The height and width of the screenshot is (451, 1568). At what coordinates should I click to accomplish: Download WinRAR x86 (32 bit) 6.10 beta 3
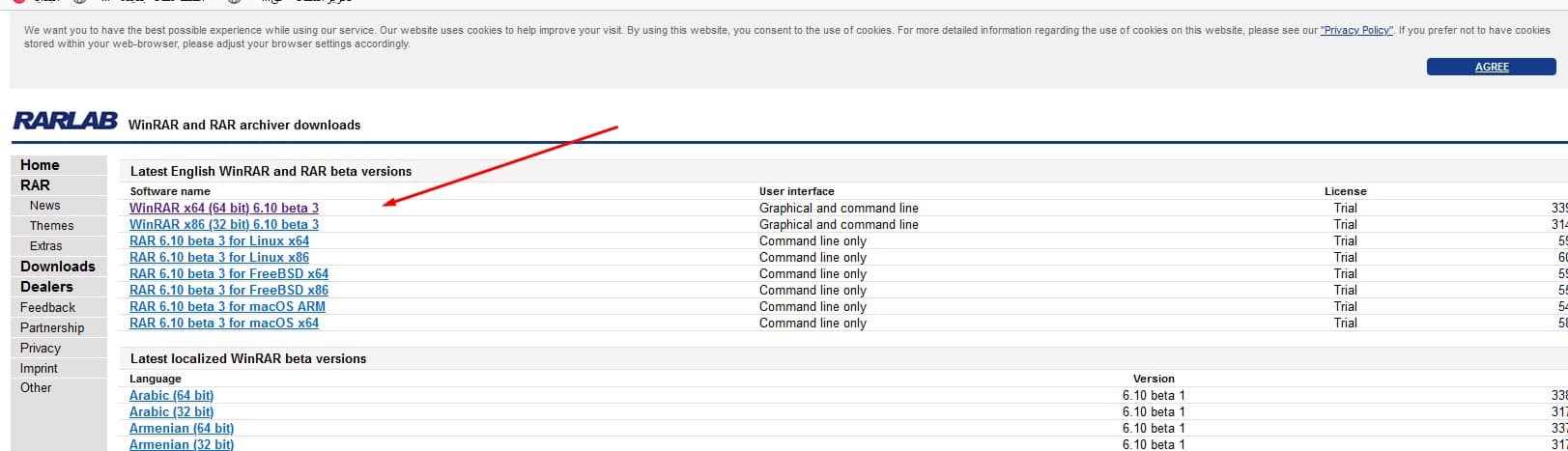pos(224,225)
